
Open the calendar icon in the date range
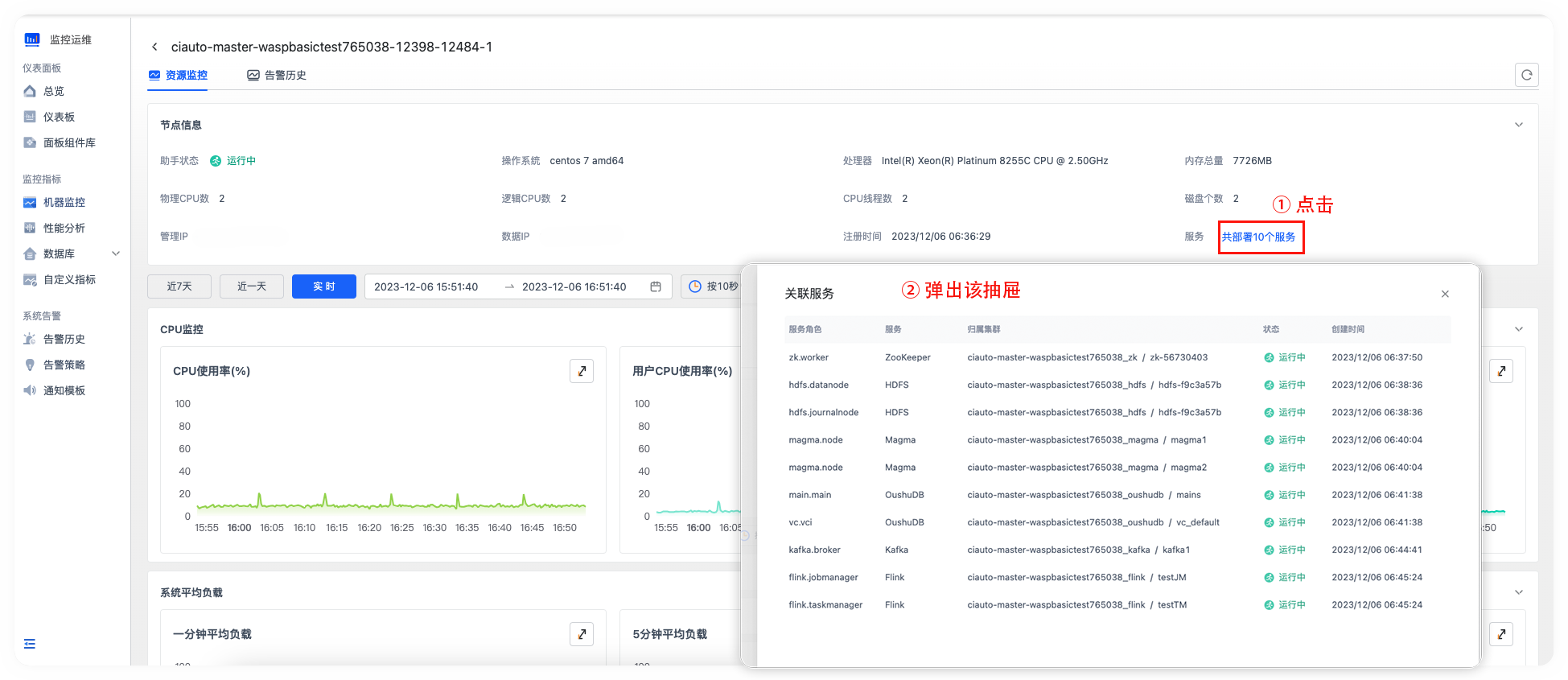click(656, 286)
